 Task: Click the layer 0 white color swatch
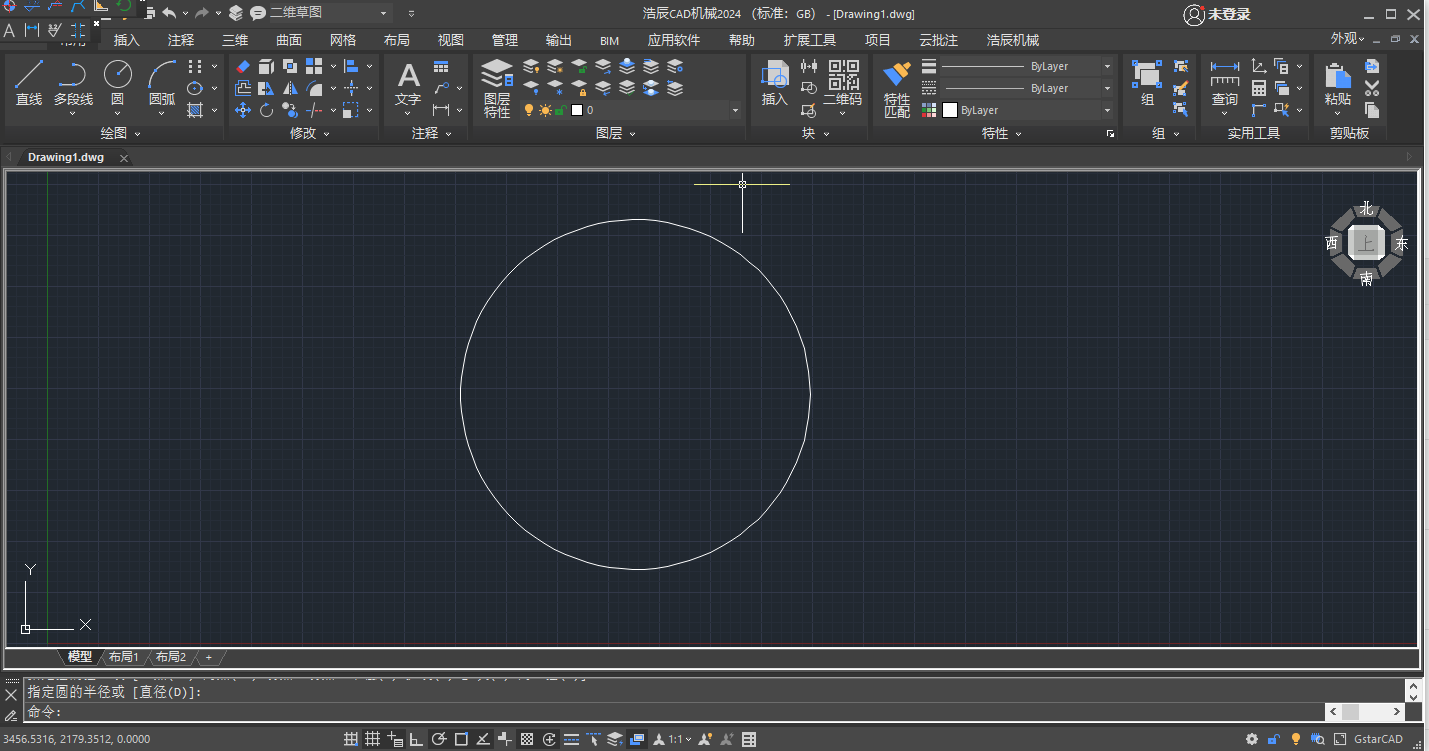pos(577,110)
